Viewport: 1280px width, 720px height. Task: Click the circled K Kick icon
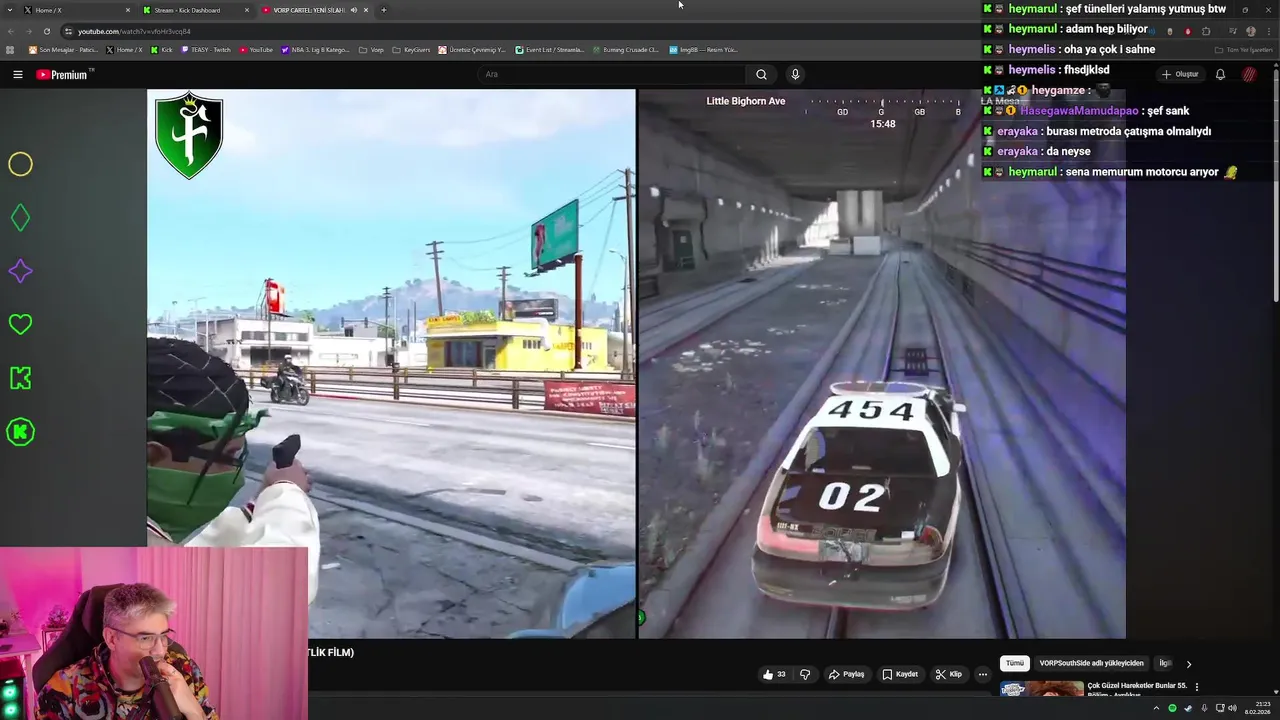click(x=20, y=432)
